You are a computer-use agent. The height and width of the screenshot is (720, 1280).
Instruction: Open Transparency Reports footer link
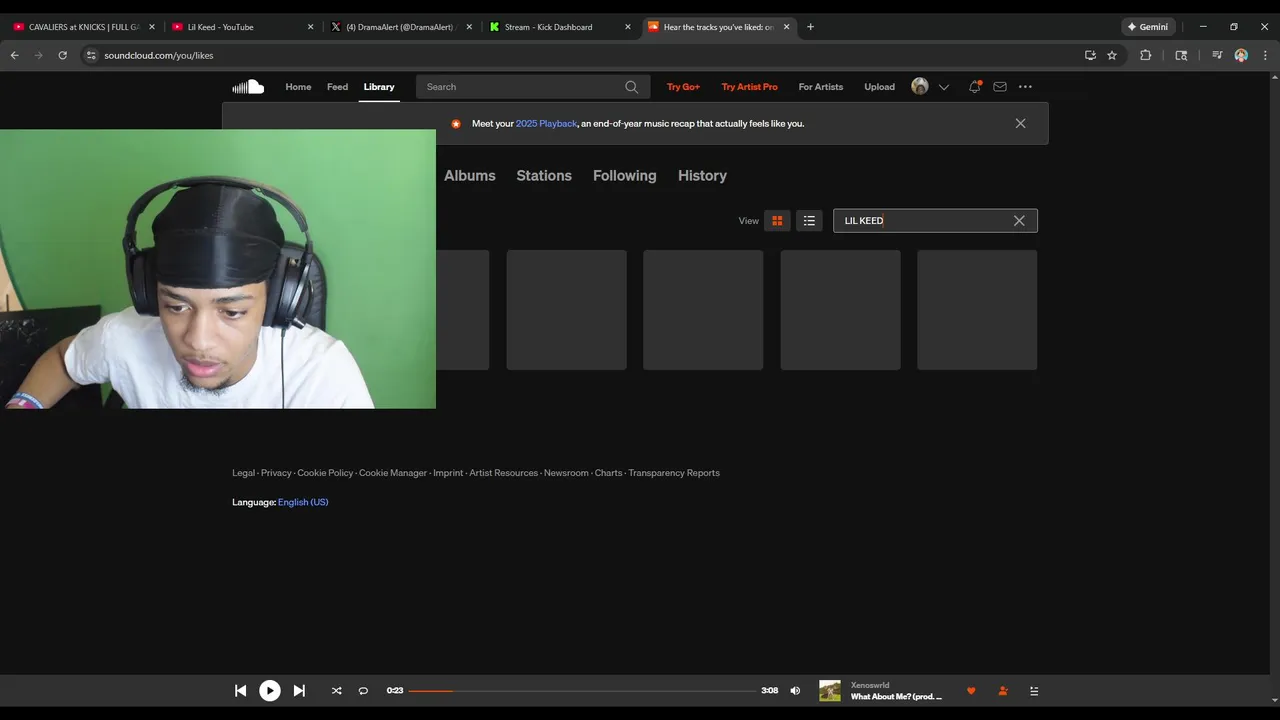[x=674, y=473]
